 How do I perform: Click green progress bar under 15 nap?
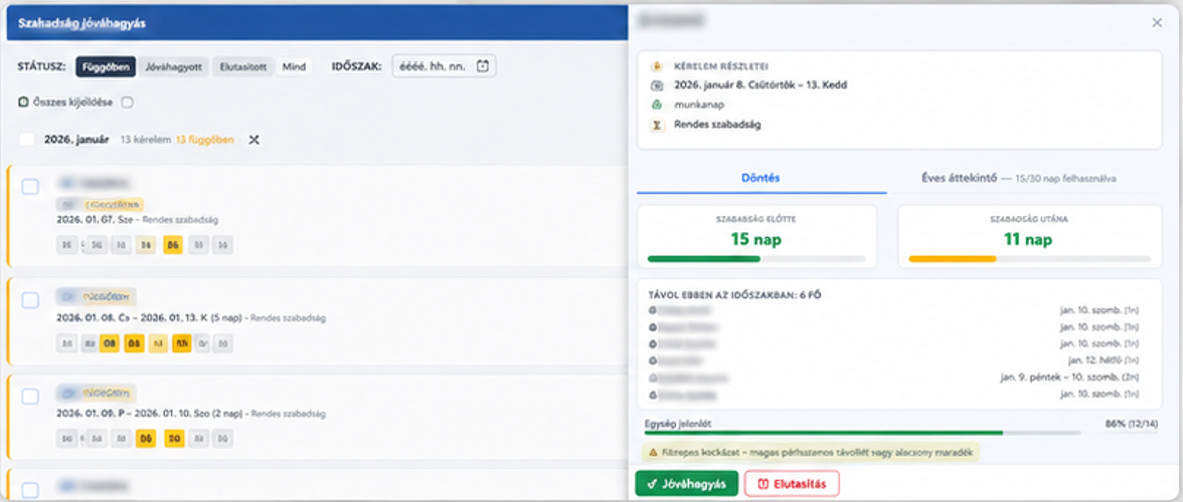pos(756,259)
